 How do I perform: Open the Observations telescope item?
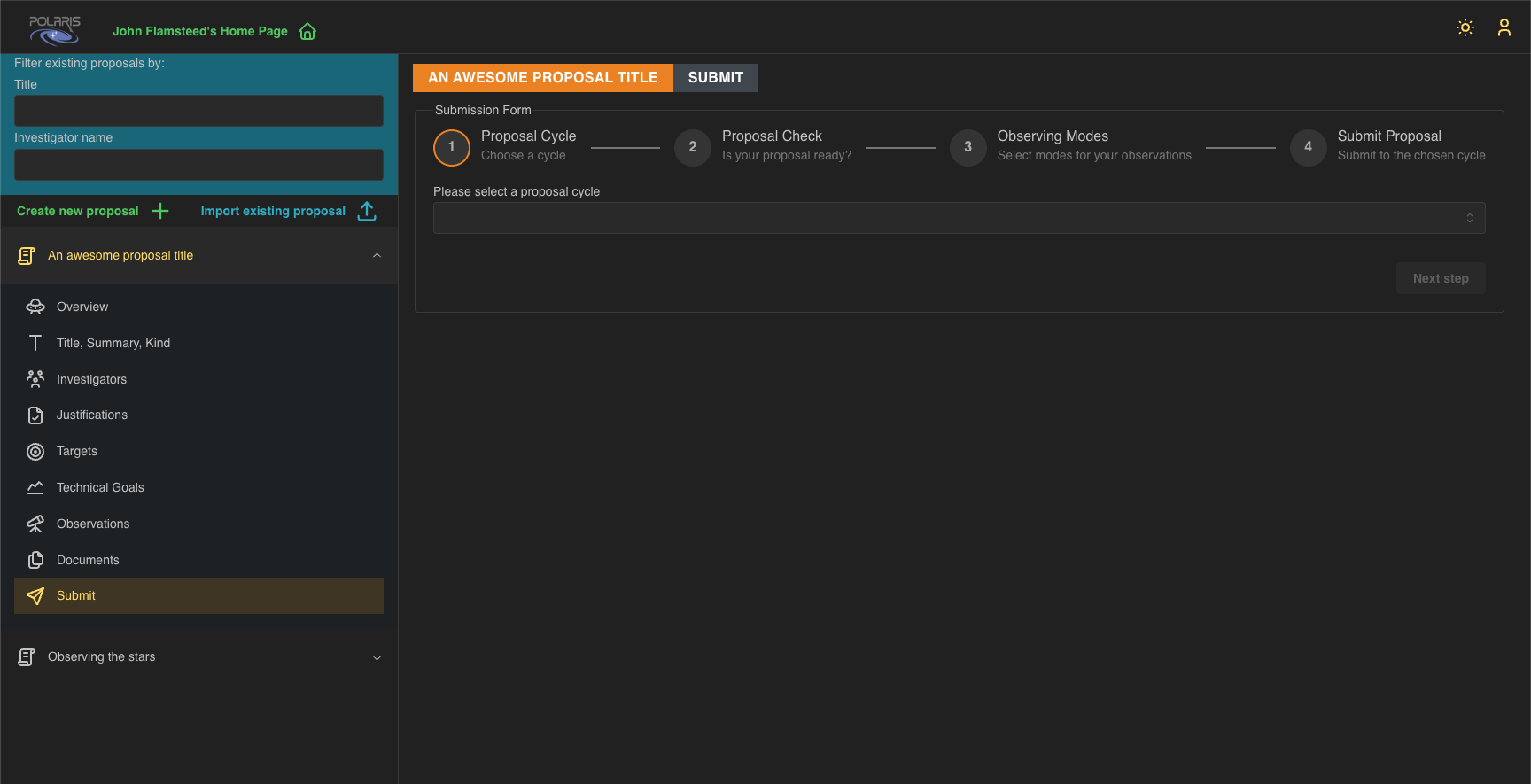(x=92, y=524)
